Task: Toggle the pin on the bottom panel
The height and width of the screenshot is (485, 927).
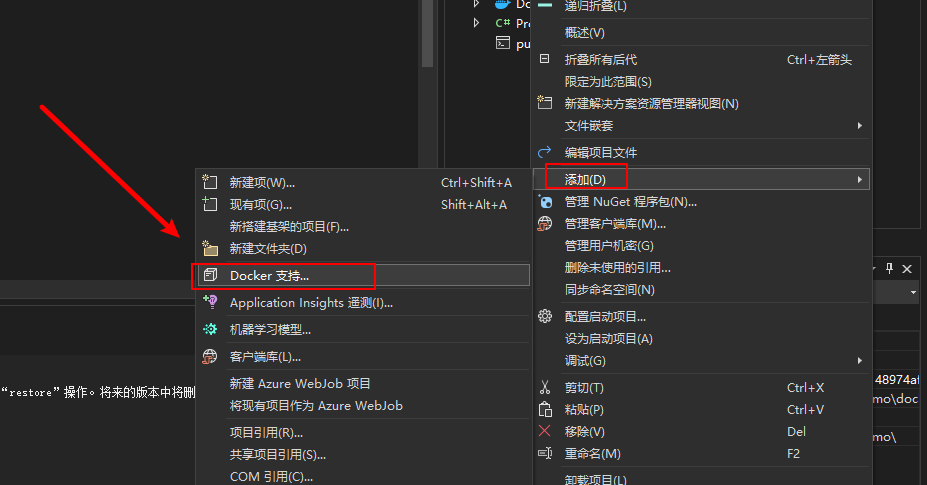Action: 889,269
